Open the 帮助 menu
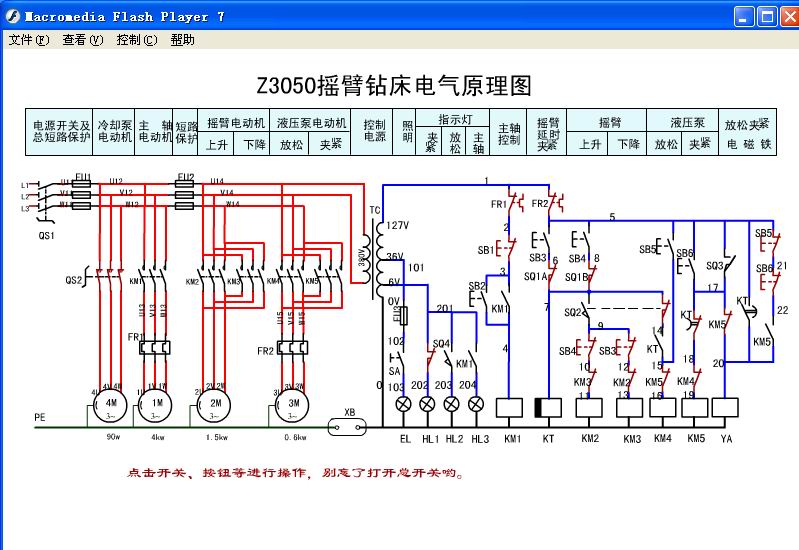This screenshot has height=550, width=799. point(182,40)
